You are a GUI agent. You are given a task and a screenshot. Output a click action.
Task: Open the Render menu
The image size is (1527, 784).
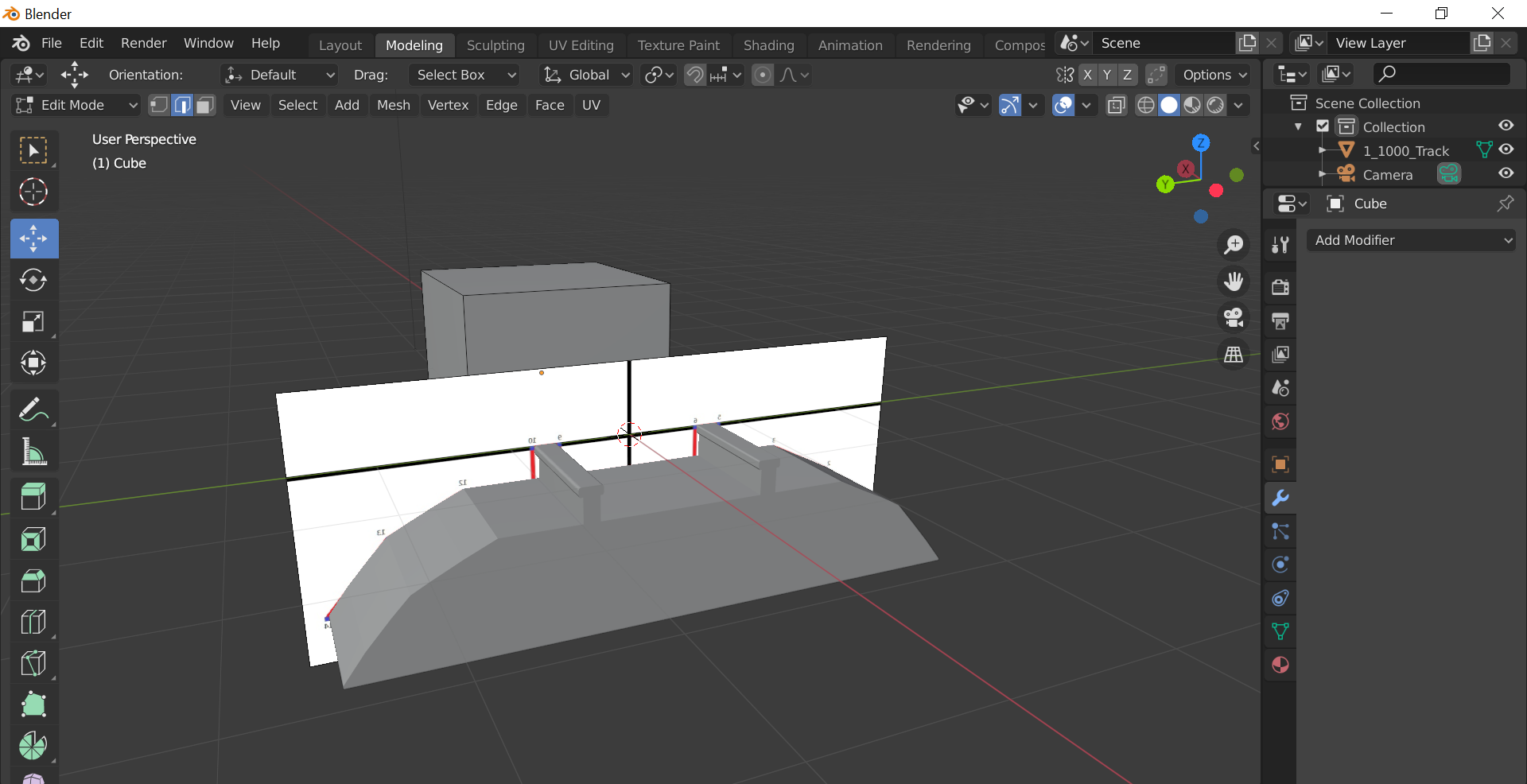(143, 43)
